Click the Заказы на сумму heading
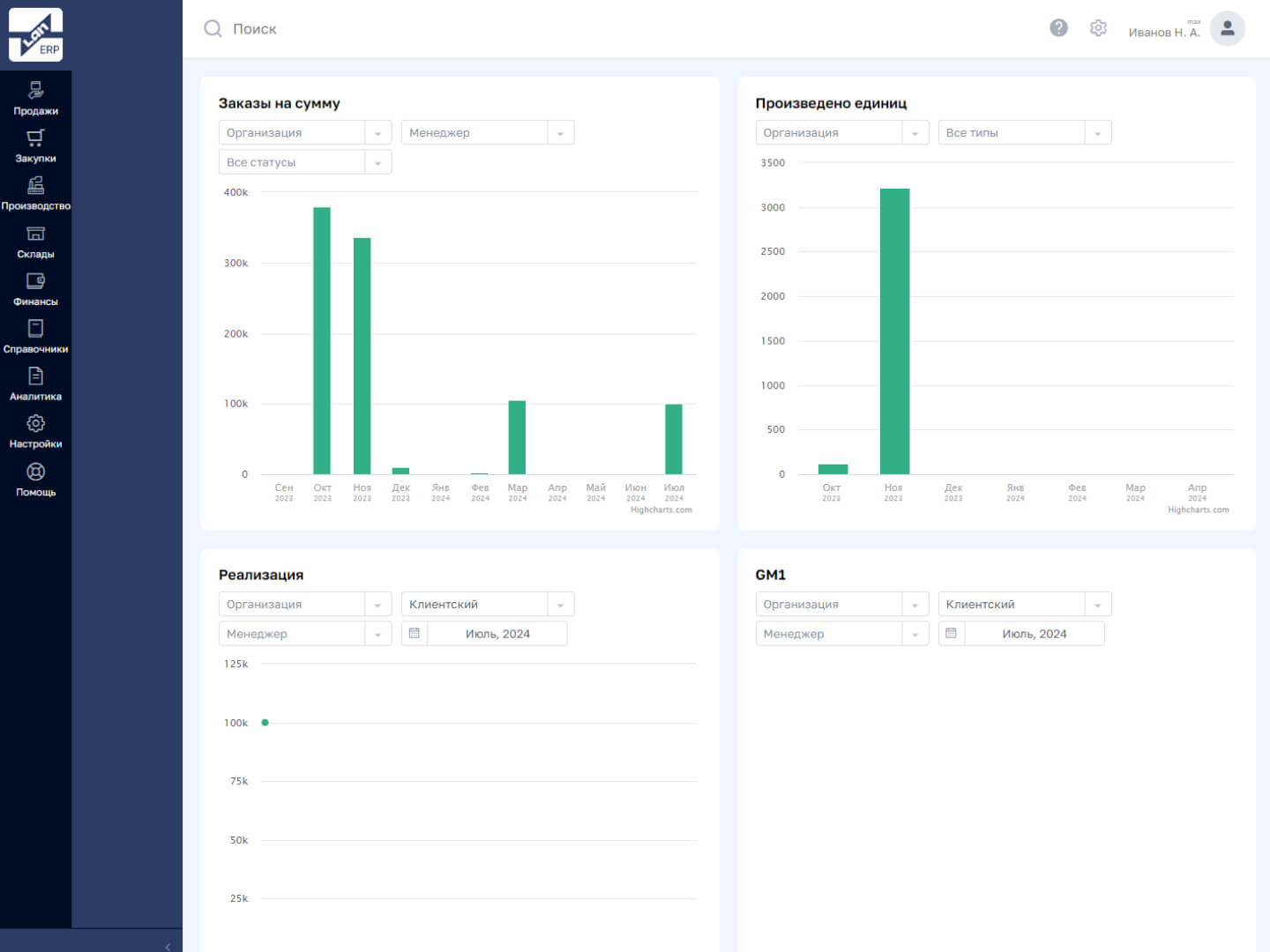Screen dimensions: 1270x952 click(280, 103)
